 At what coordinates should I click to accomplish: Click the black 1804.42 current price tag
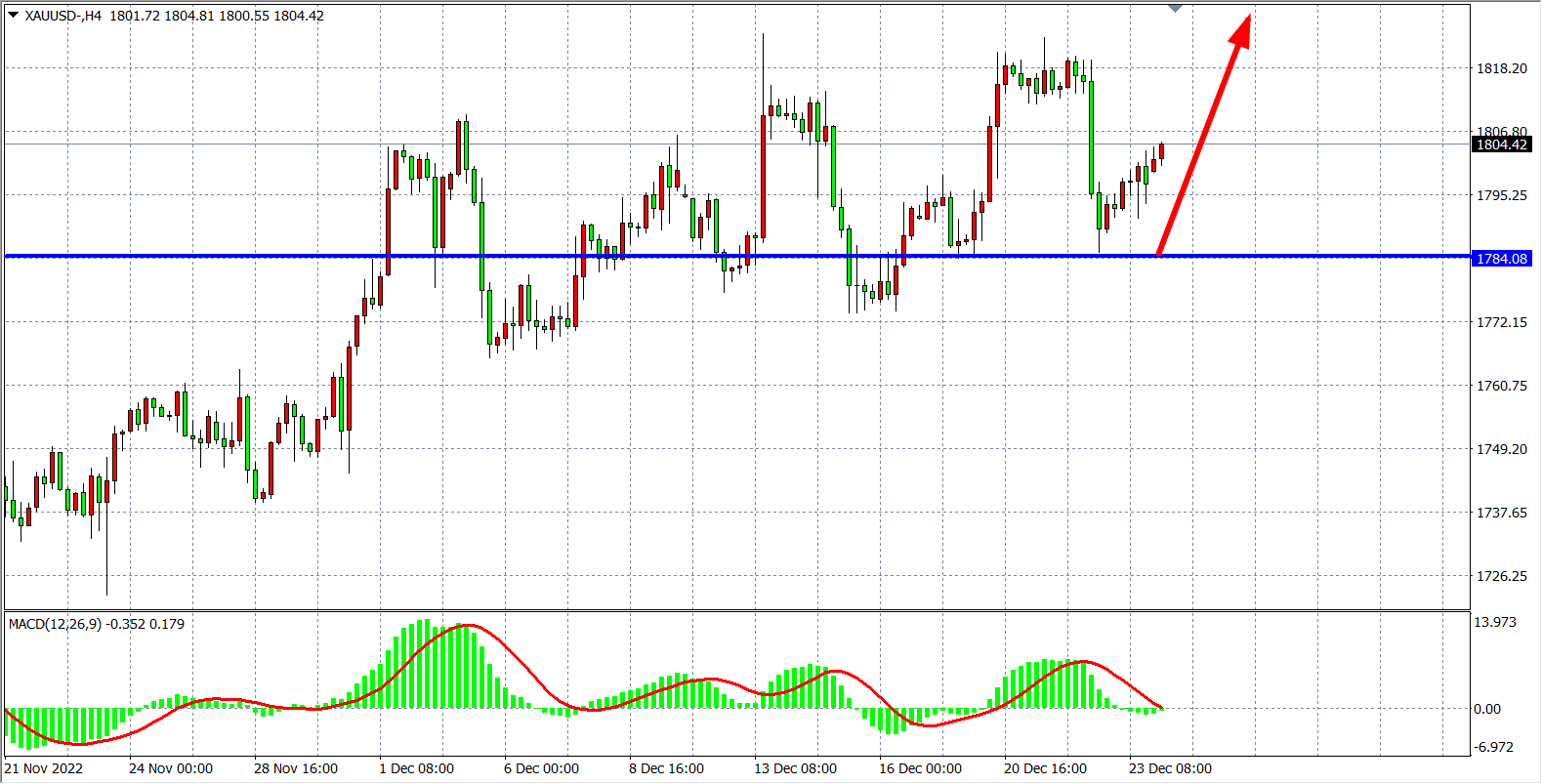[1501, 144]
